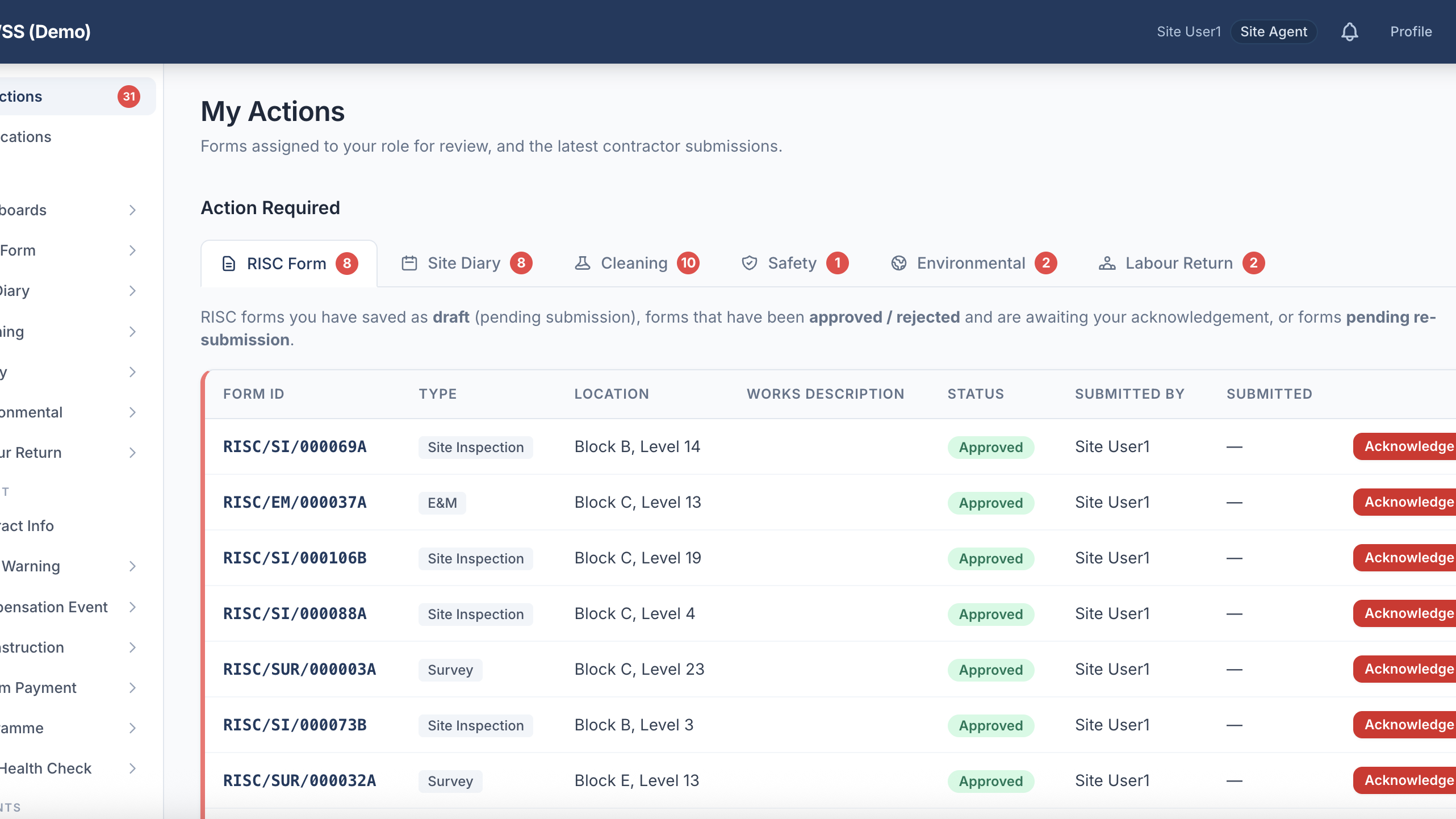Acknowledge form RISC/SI/000106B
Image resolution: width=1456 pixels, height=819 pixels.
point(1404,558)
